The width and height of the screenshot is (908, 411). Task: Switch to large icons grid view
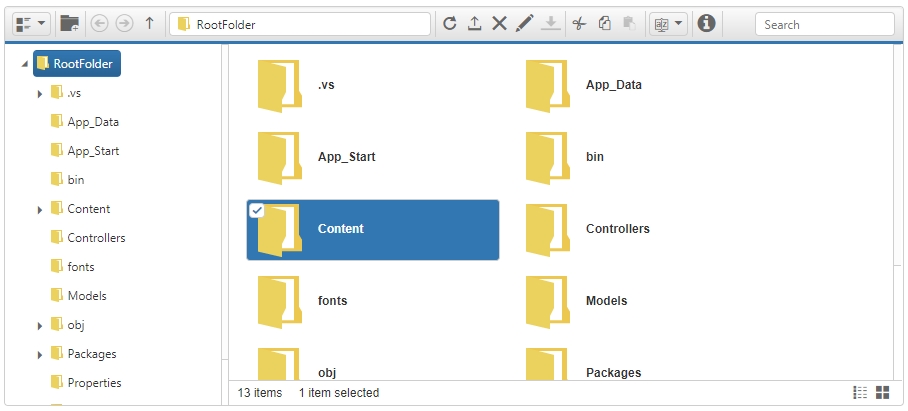(x=883, y=393)
